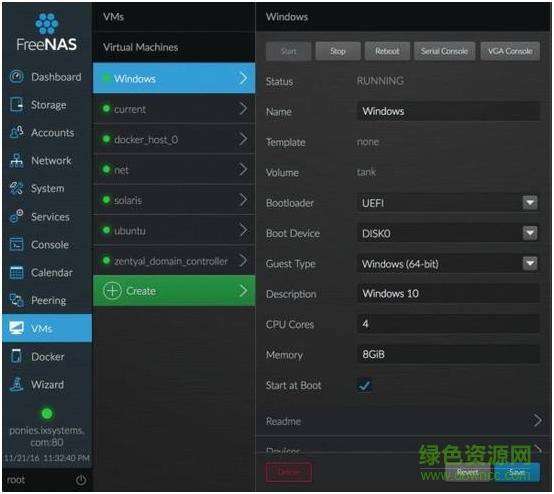This screenshot has width=554, height=494.
Task: Select the ubuntu virtual machine
Action: (x=174, y=230)
